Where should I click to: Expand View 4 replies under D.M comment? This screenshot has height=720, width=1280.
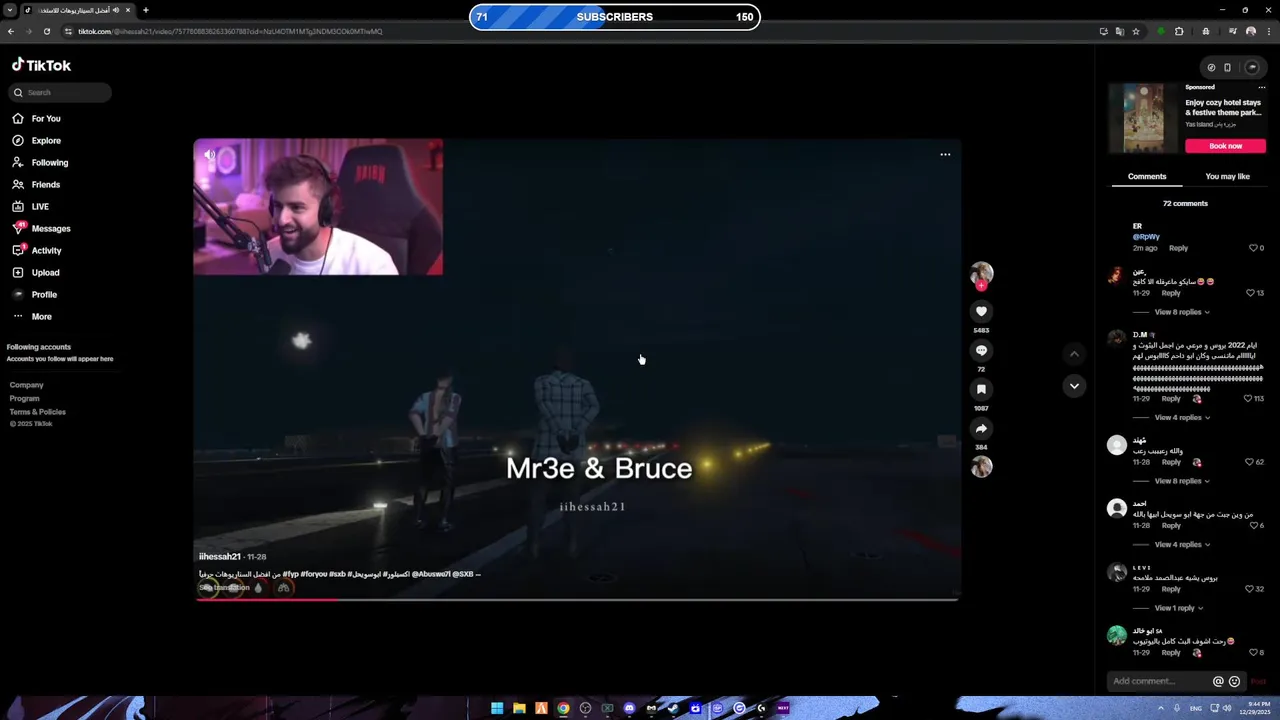[1182, 417]
